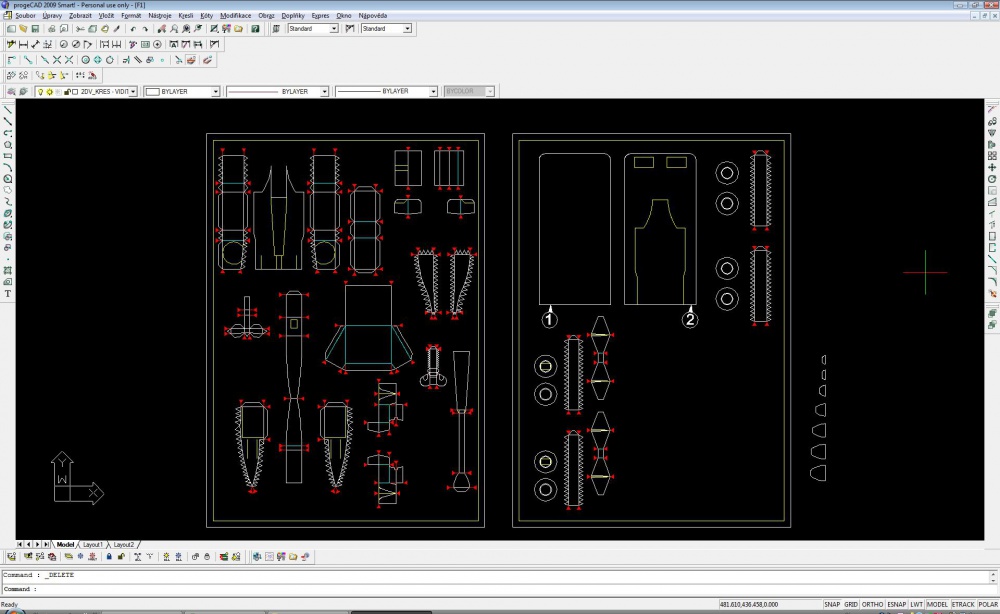Toggle GRID display in status bar
This screenshot has width=1000, height=614.
[x=851, y=604]
